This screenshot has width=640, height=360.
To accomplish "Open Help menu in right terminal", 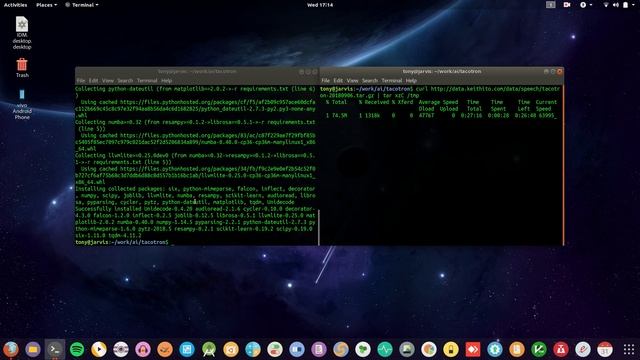I will click(411, 81).
